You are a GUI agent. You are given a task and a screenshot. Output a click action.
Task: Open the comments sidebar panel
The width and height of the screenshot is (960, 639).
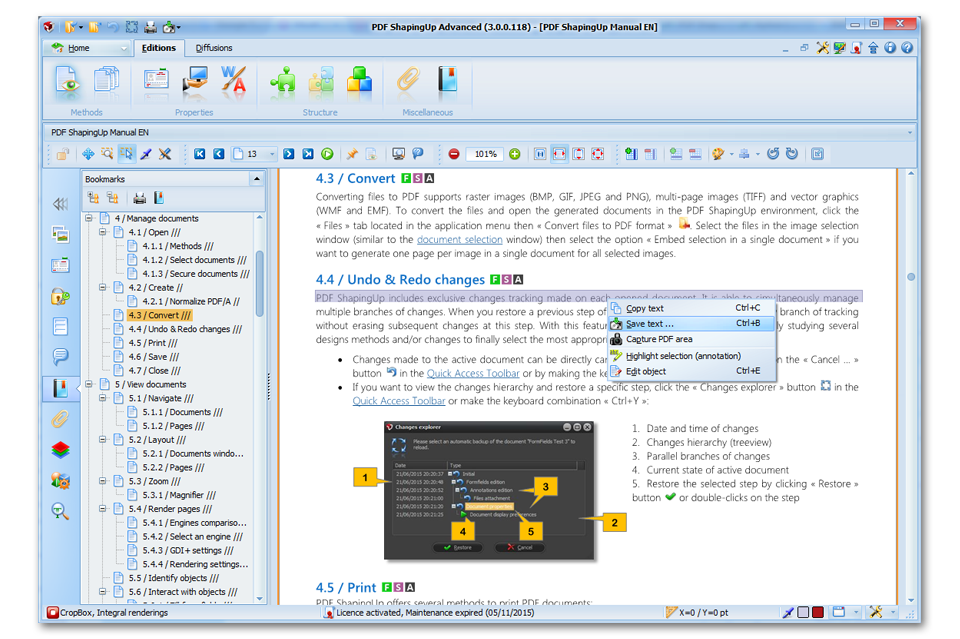pos(60,356)
